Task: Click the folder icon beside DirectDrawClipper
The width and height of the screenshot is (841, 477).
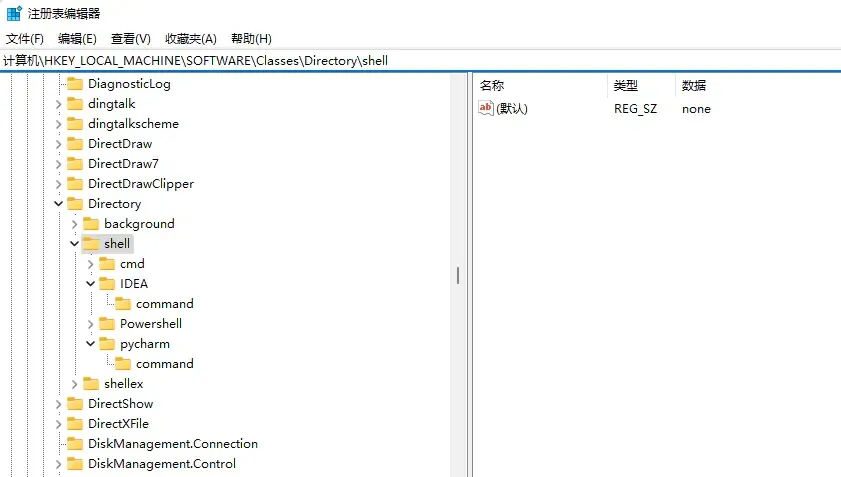Action: (75, 184)
